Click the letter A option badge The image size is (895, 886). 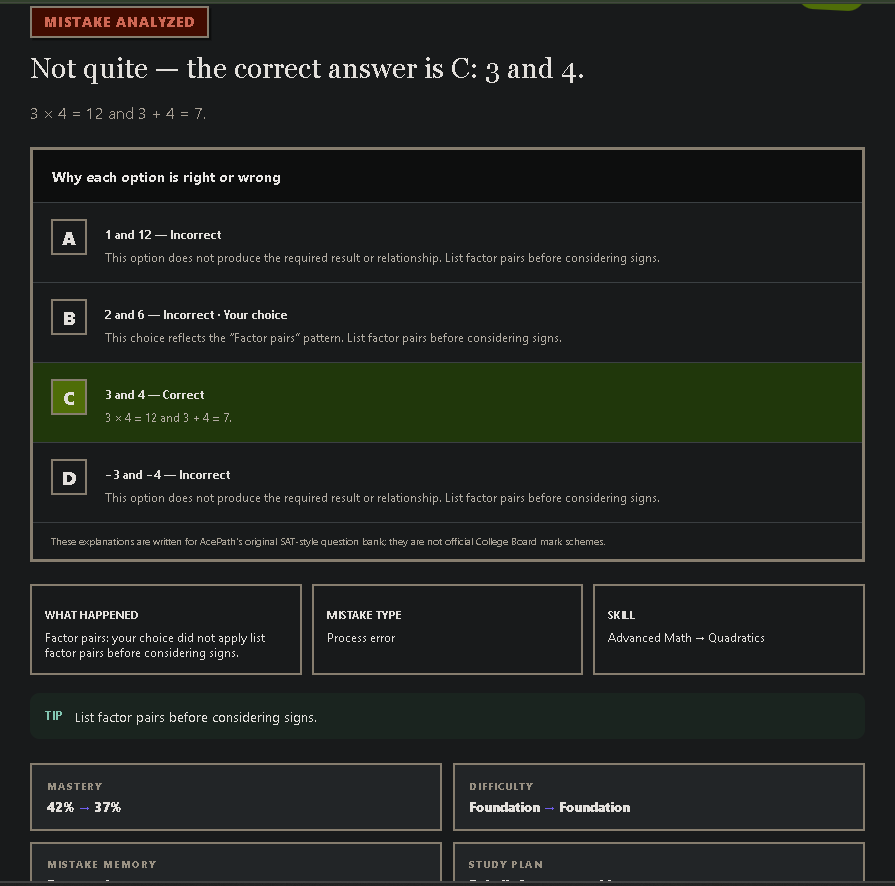coord(68,237)
